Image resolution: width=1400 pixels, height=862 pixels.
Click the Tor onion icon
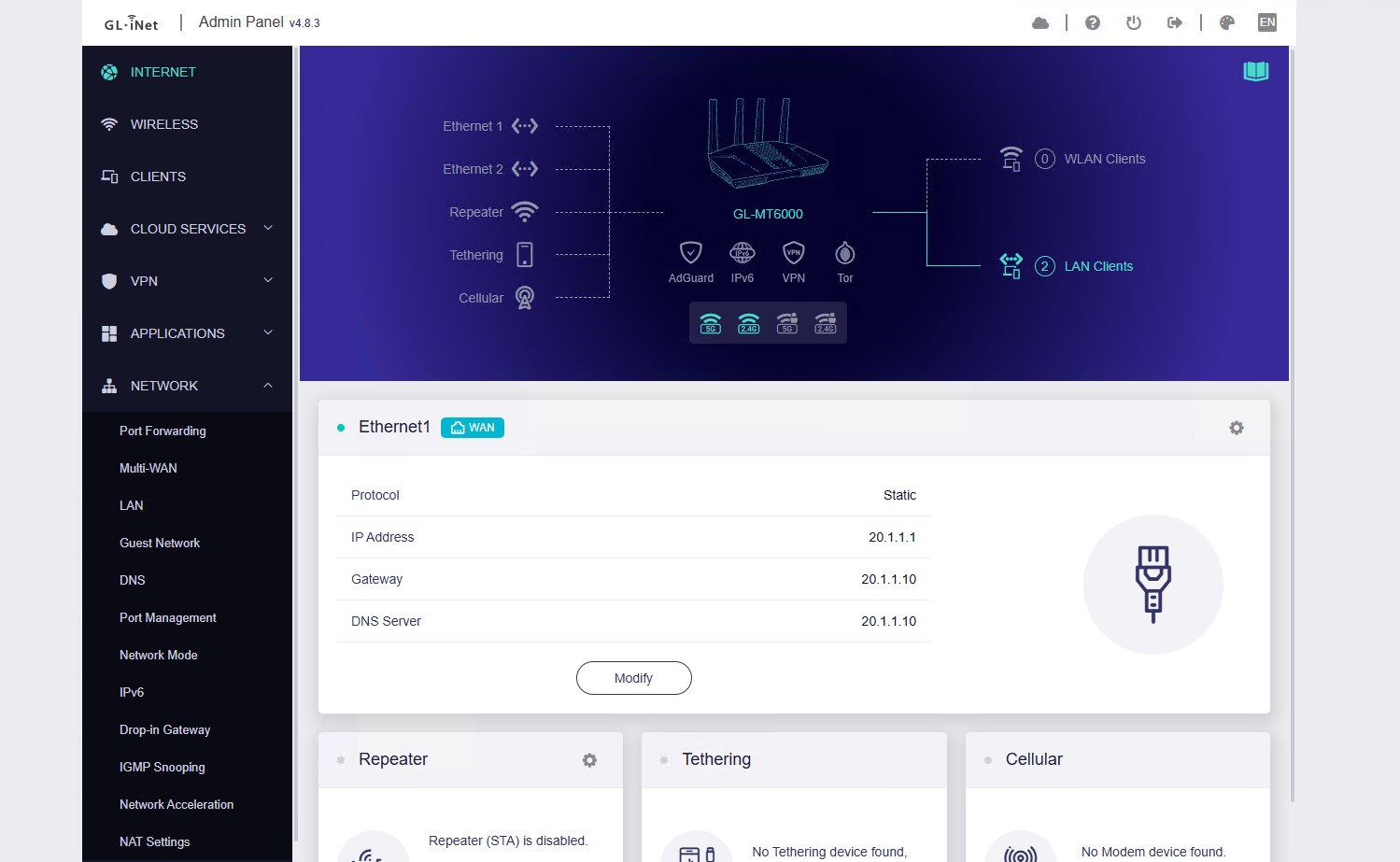tap(845, 252)
